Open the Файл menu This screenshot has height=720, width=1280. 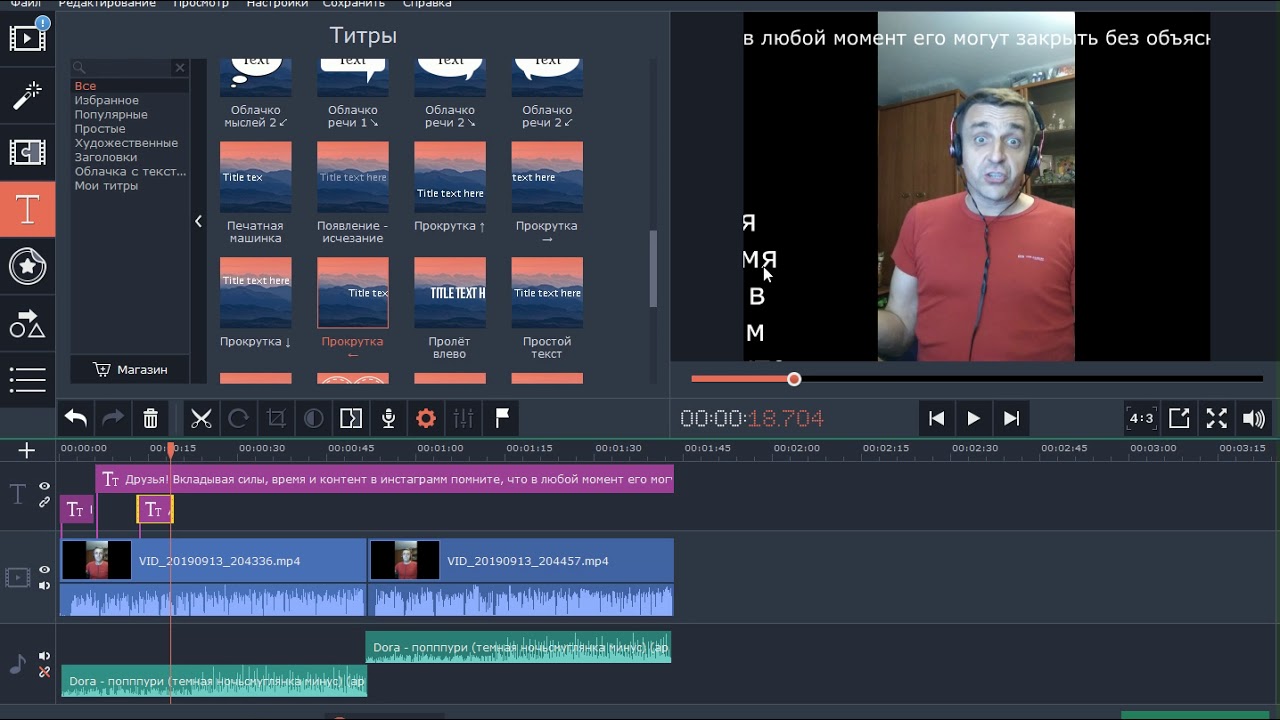(25, 4)
